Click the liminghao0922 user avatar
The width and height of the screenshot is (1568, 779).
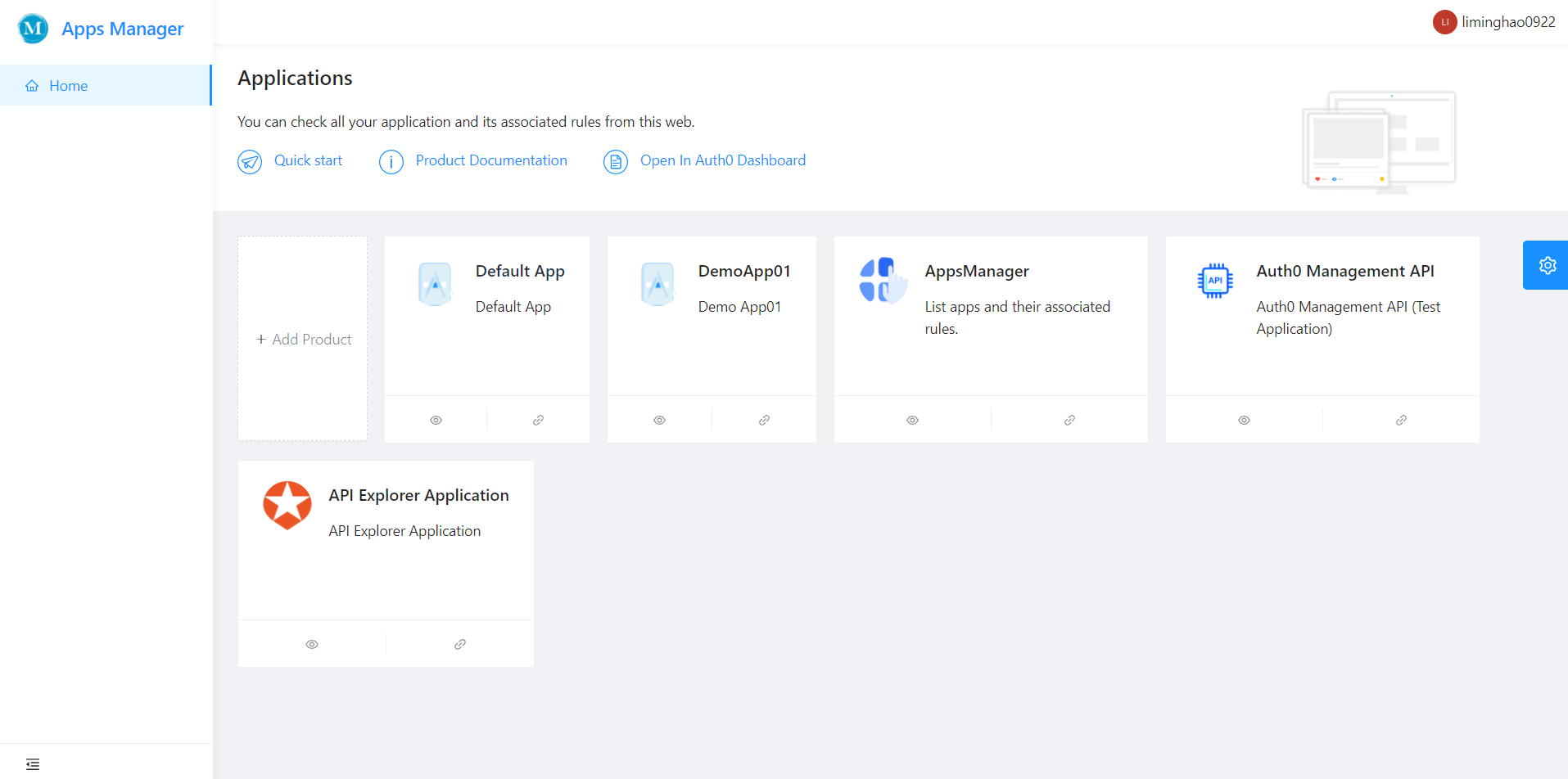(x=1444, y=22)
